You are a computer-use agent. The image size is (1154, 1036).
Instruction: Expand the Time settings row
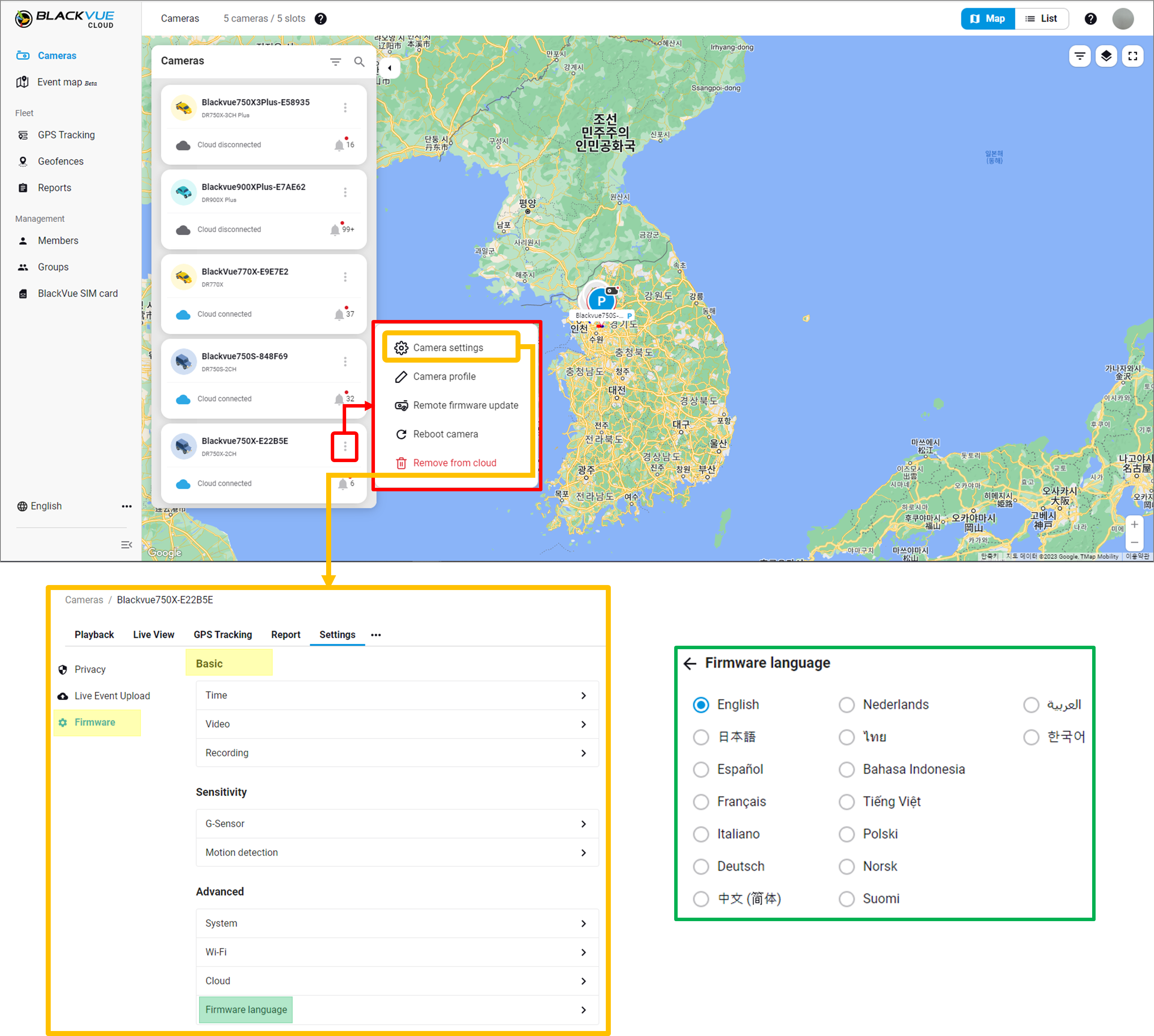point(397,696)
